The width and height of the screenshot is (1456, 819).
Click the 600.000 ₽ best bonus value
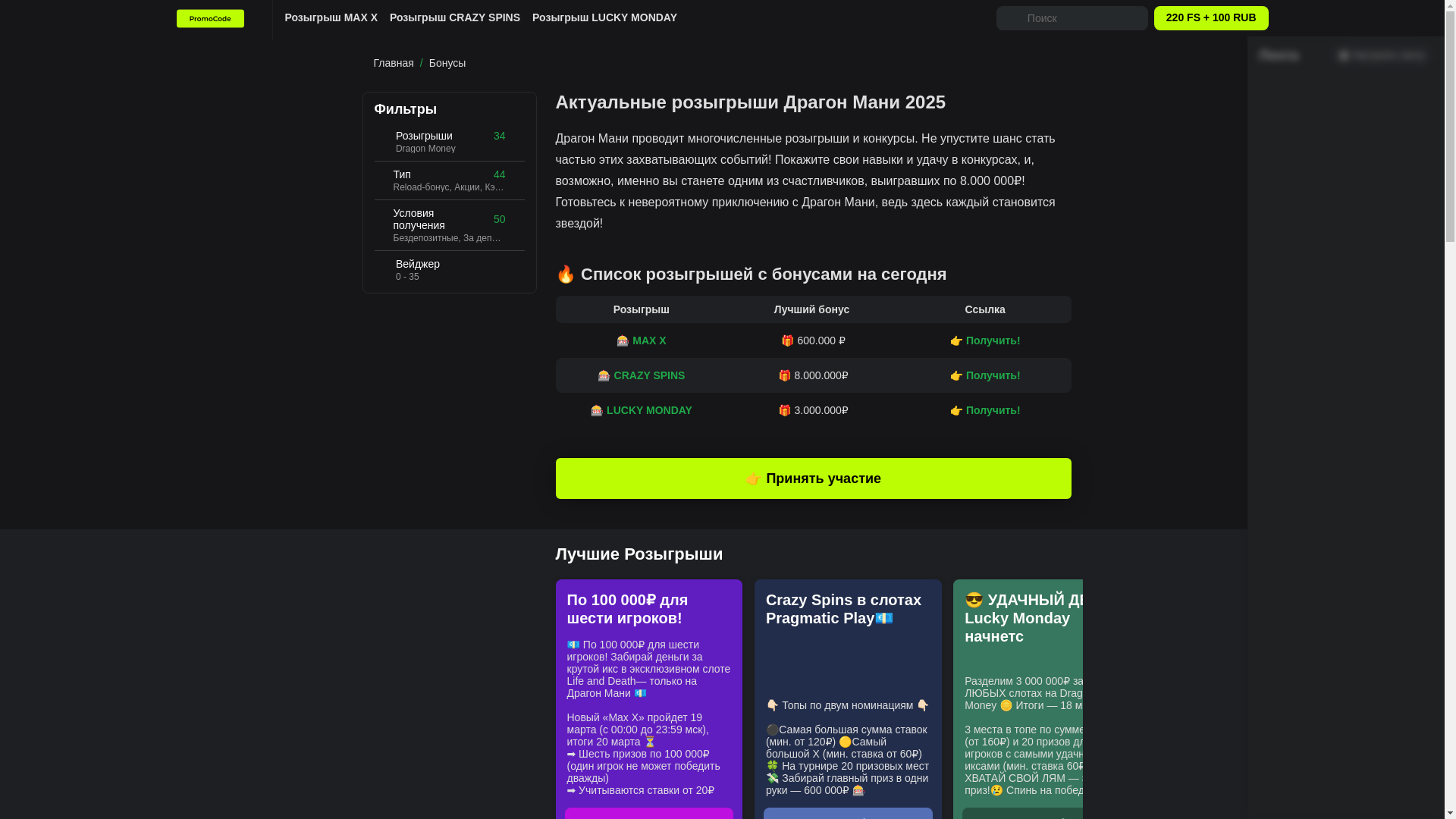pyautogui.click(x=821, y=340)
